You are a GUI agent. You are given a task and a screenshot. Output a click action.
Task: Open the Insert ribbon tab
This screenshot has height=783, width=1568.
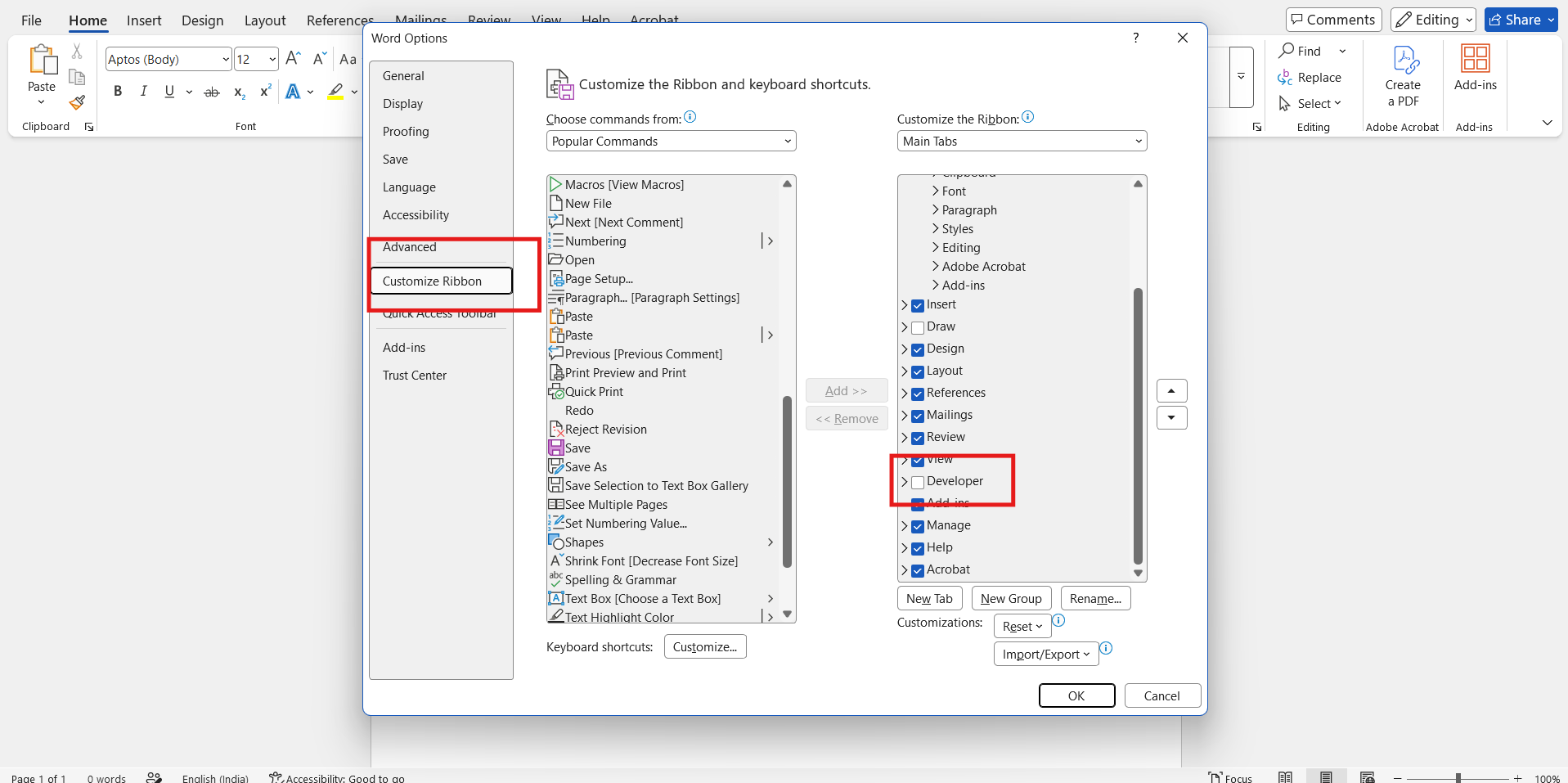[144, 20]
